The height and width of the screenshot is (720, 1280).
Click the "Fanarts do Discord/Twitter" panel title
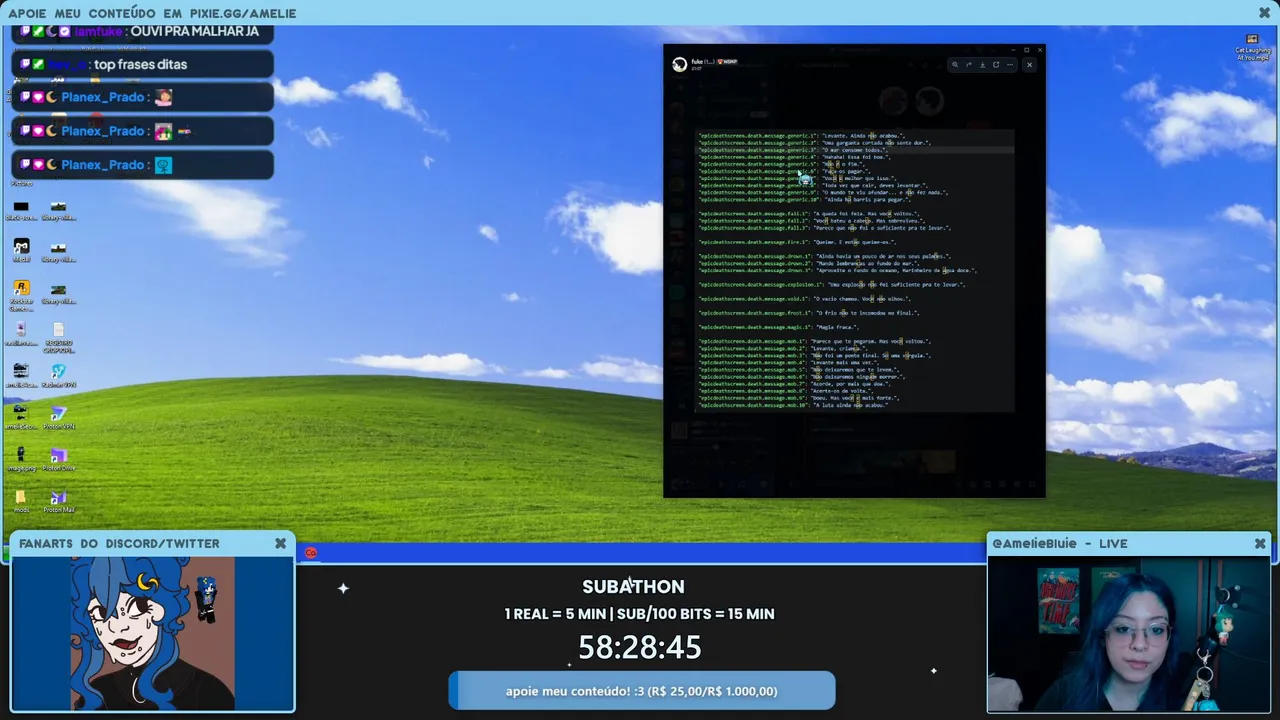(119, 544)
